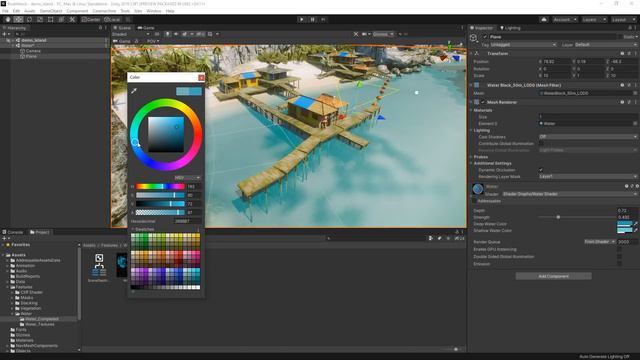
Task: Open the File menu
Action: coord(5,11)
